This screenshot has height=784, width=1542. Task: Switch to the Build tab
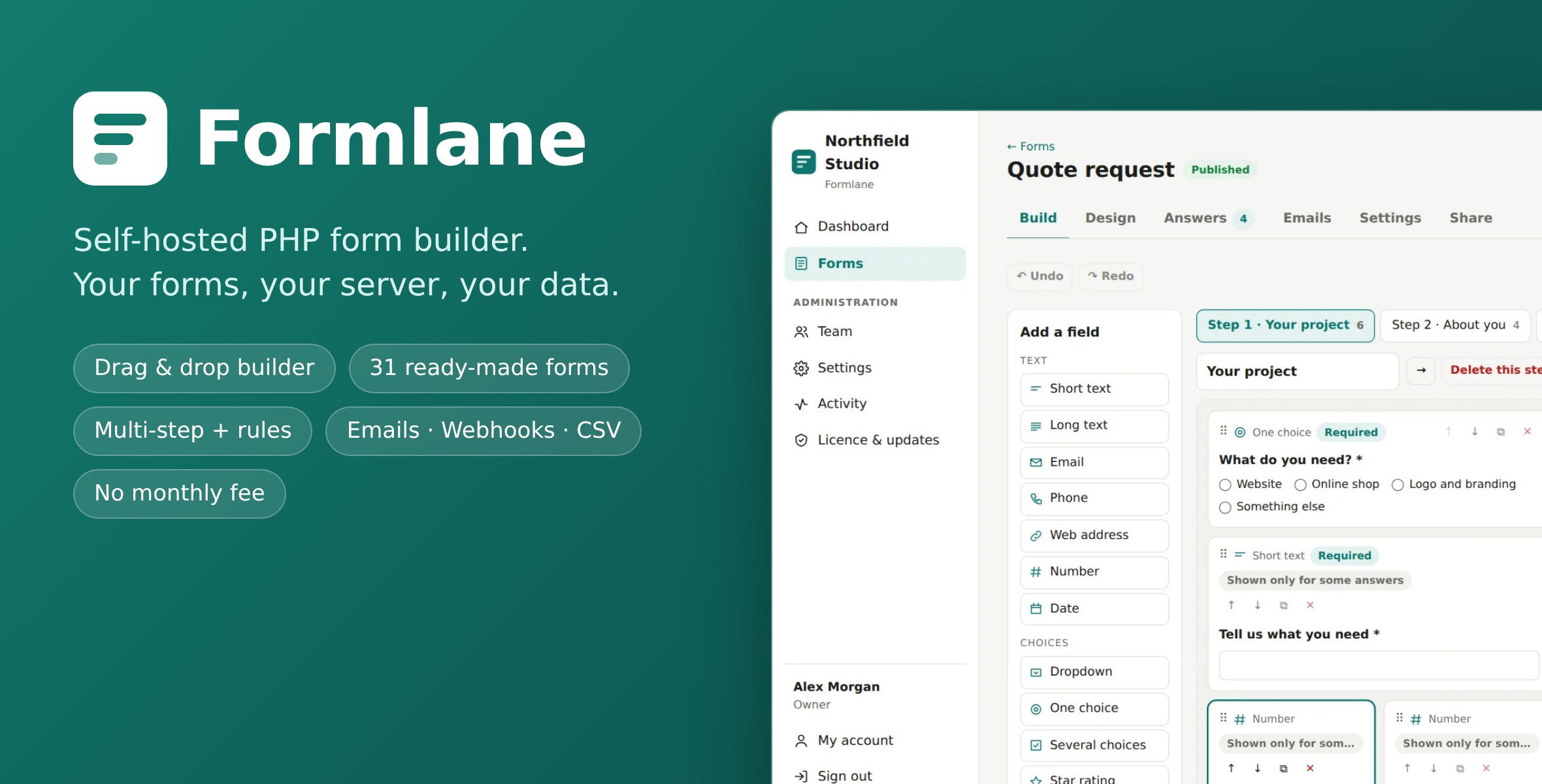click(x=1038, y=218)
